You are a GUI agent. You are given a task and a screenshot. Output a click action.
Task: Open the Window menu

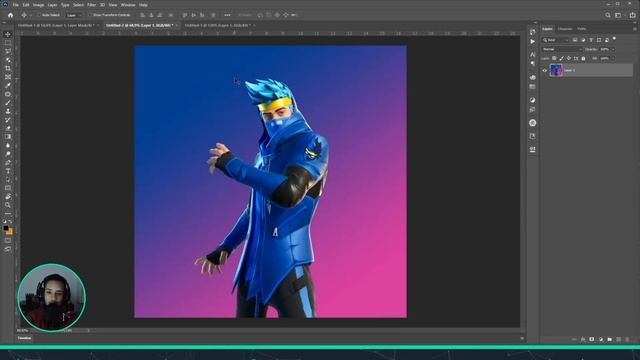click(x=128, y=5)
